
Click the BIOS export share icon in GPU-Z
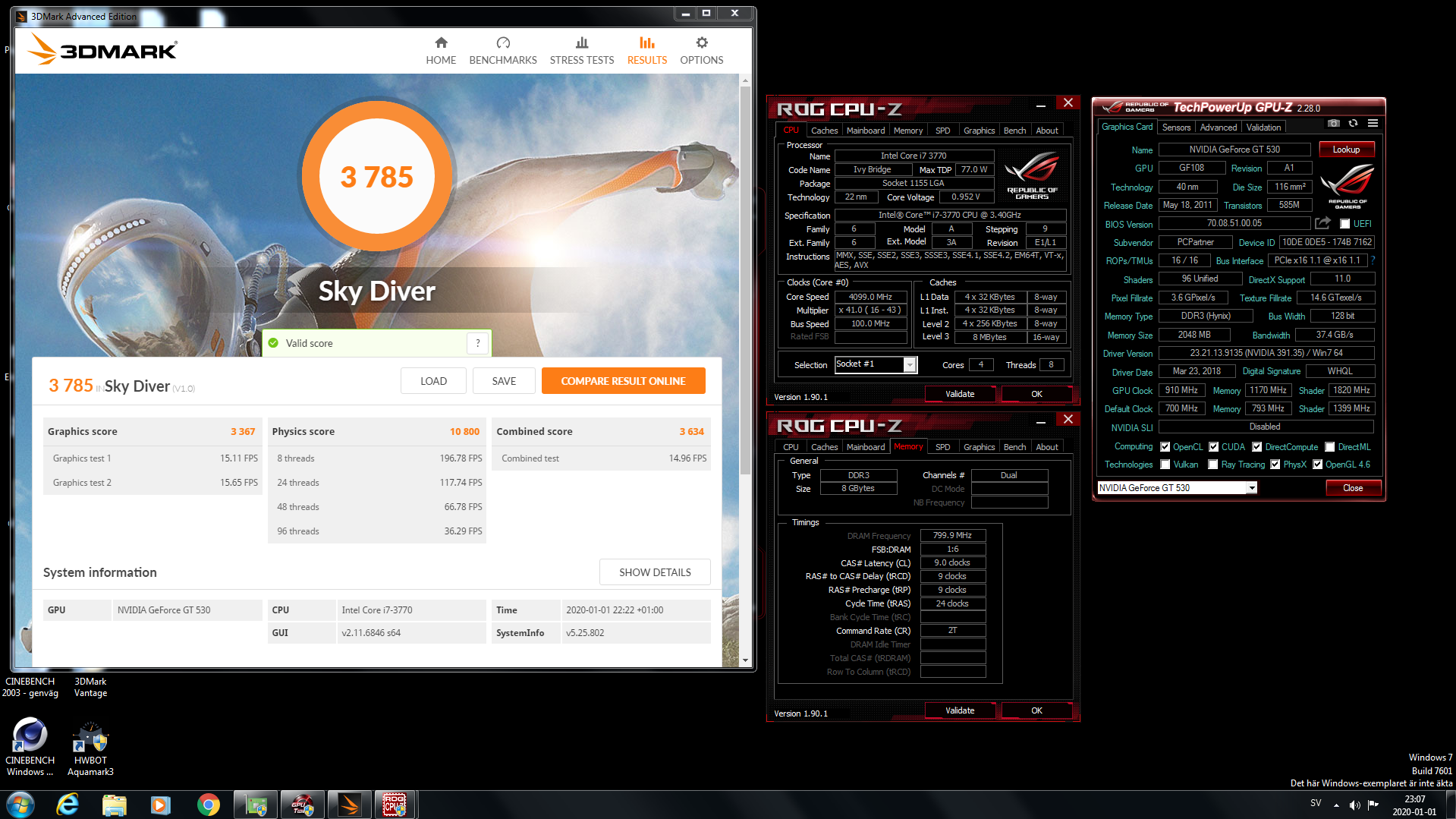coord(1322,223)
